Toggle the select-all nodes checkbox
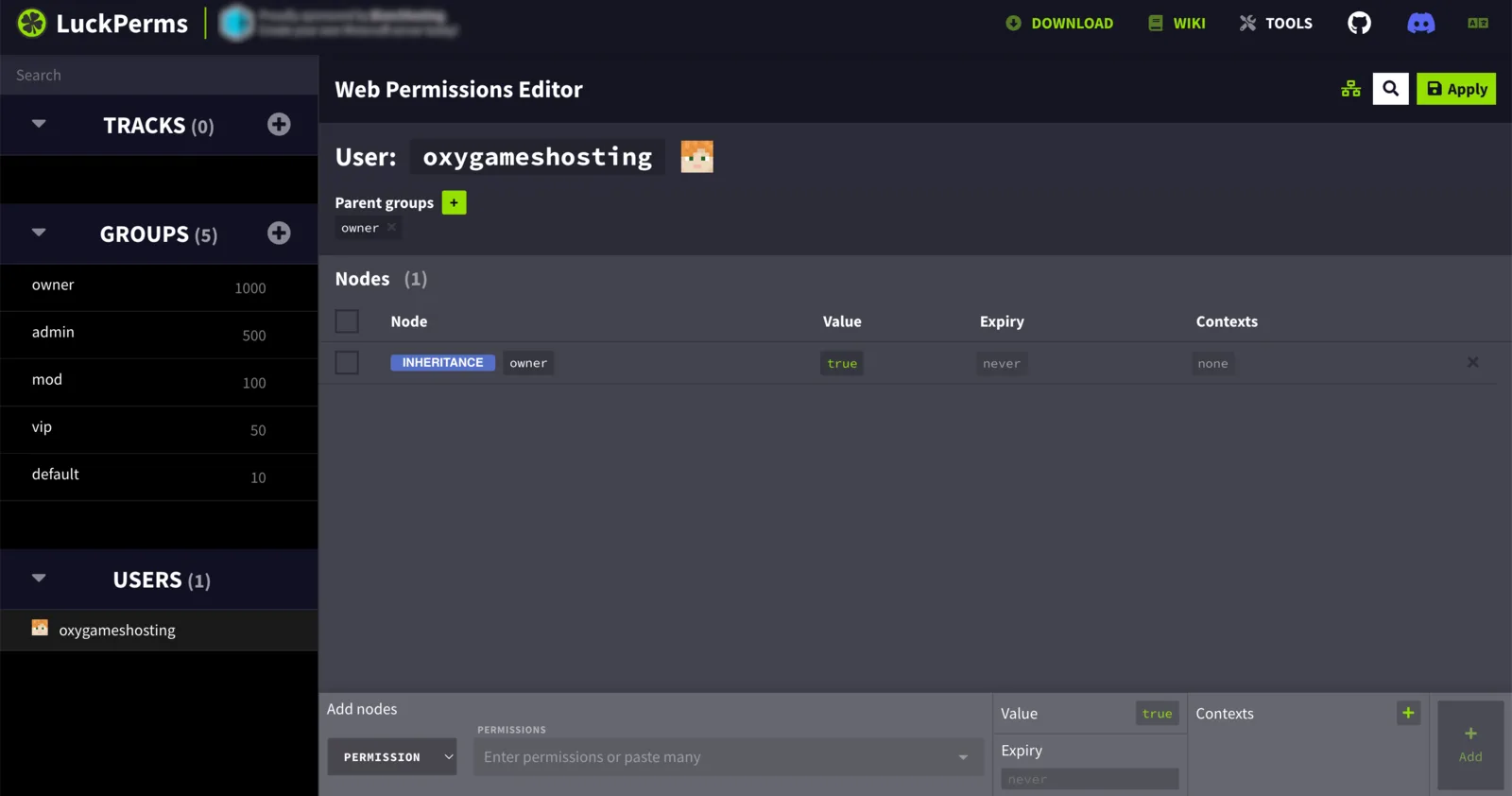Image resolution: width=1512 pixels, height=796 pixels. 347,321
